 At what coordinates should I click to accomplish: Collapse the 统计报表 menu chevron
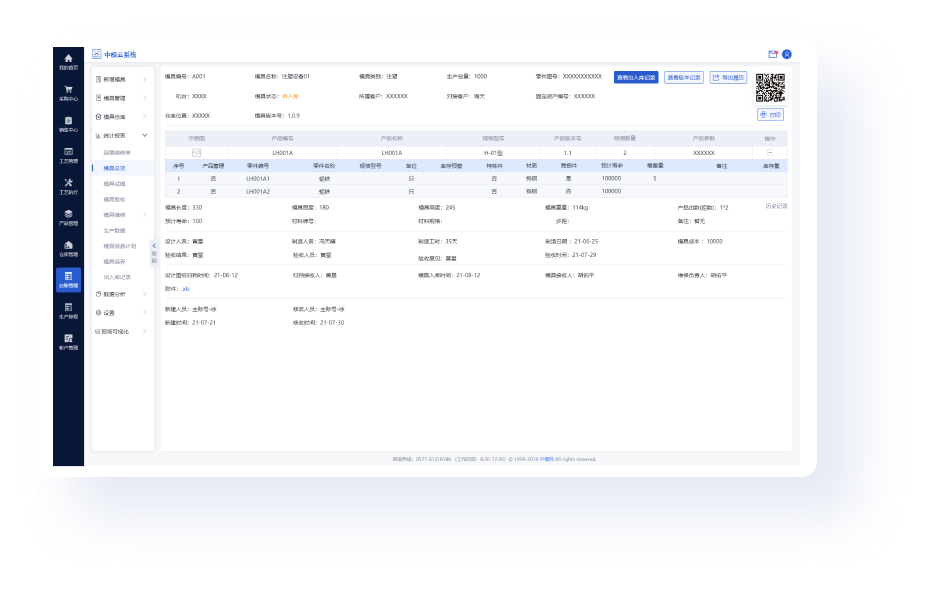click(144, 135)
